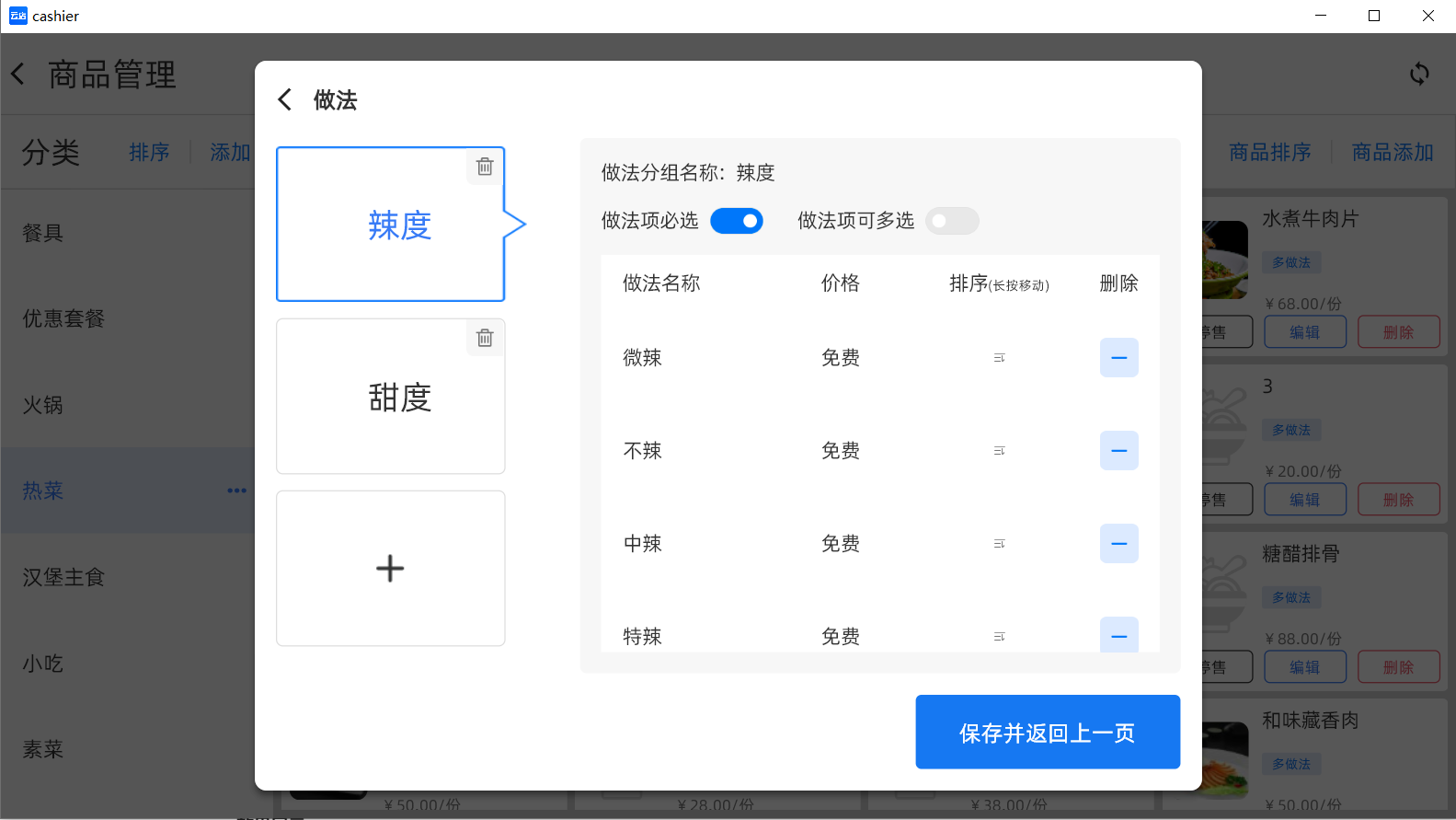
Task: Click the cashier app logo in title bar
Action: click(x=18, y=16)
